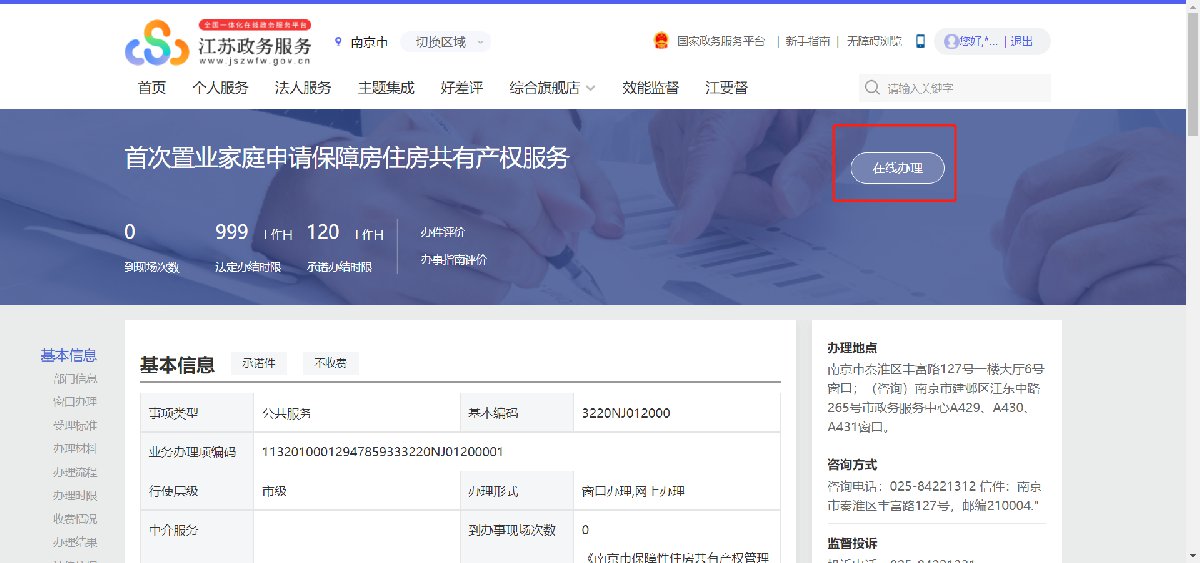Click the search magnifier icon
This screenshot has width=1200, height=563.
(x=872, y=88)
